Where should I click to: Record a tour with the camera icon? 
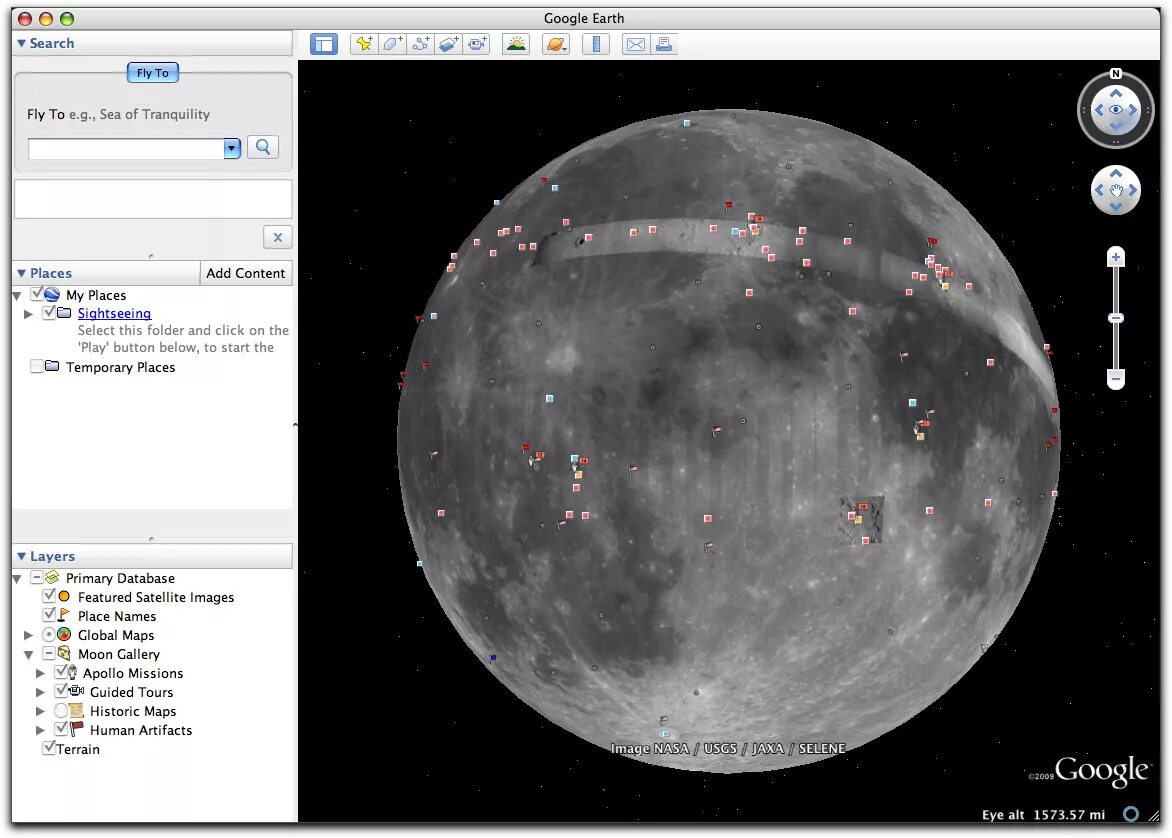477,44
